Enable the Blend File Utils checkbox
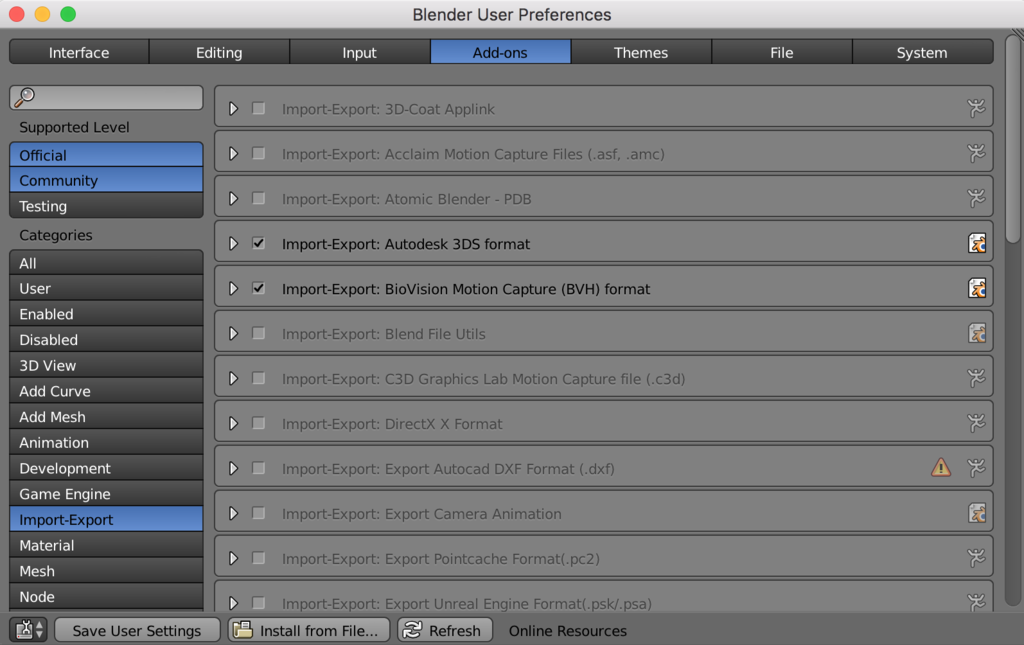Viewport: 1024px width, 645px height. 259,334
